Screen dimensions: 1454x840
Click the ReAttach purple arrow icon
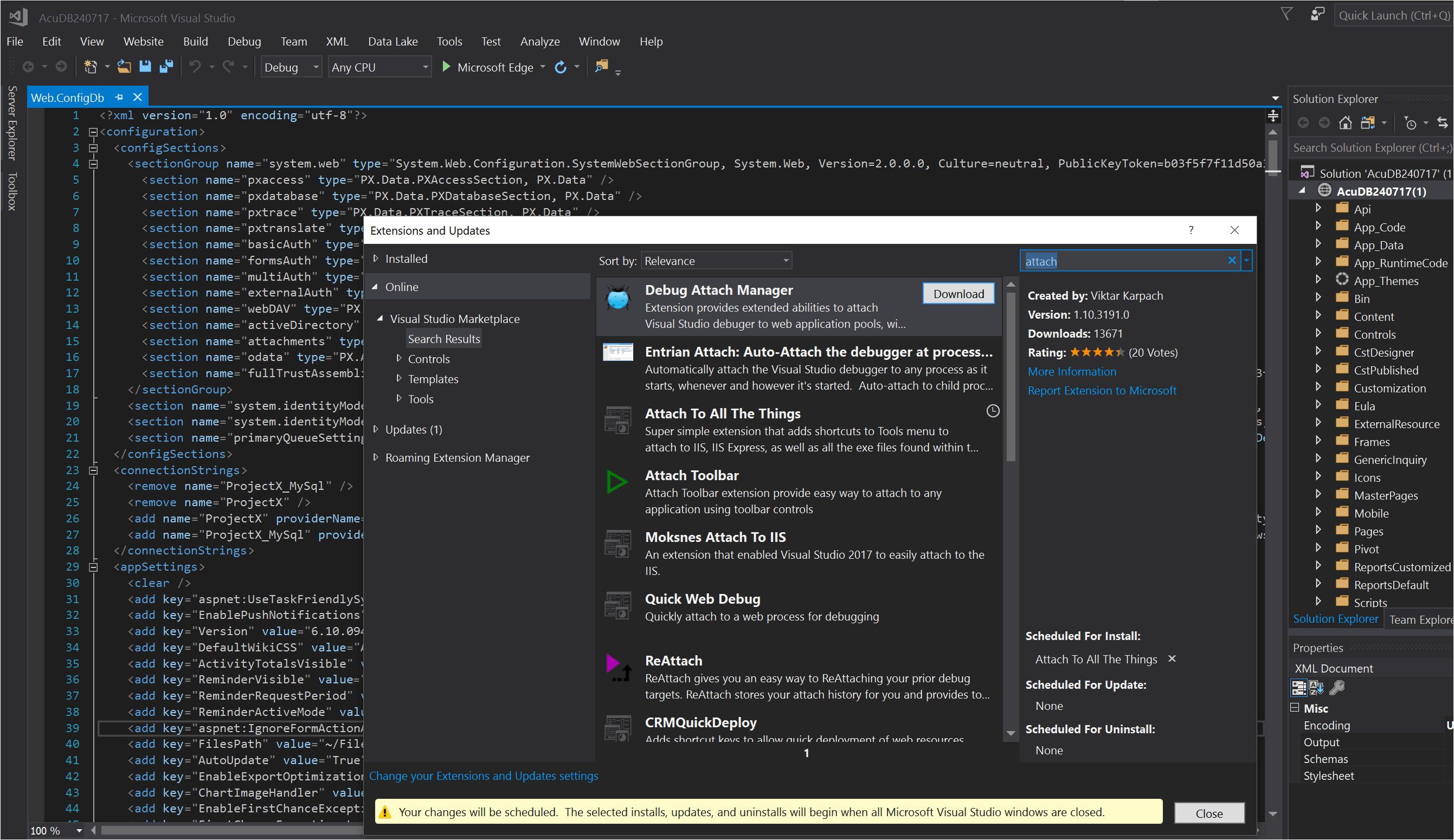(618, 668)
